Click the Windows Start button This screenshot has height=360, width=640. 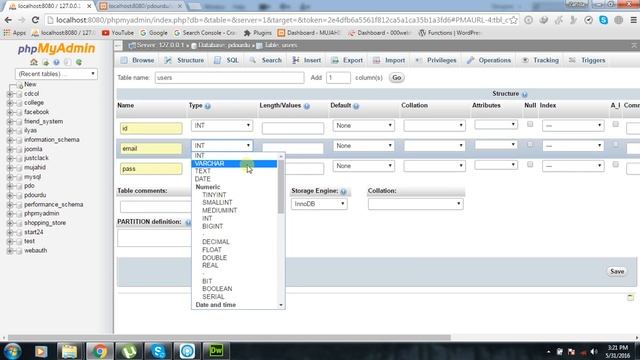tap(12, 351)
